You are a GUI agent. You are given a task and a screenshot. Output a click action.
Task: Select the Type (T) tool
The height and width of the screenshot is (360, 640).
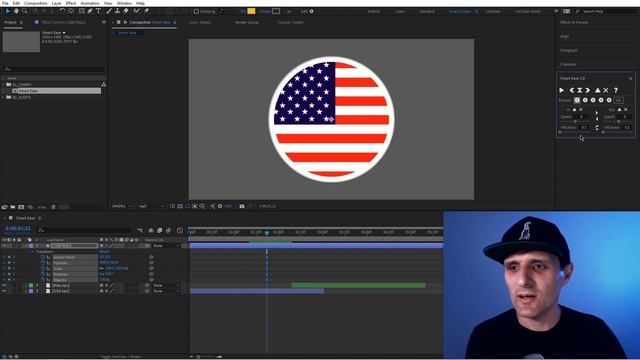click(98, 11)
